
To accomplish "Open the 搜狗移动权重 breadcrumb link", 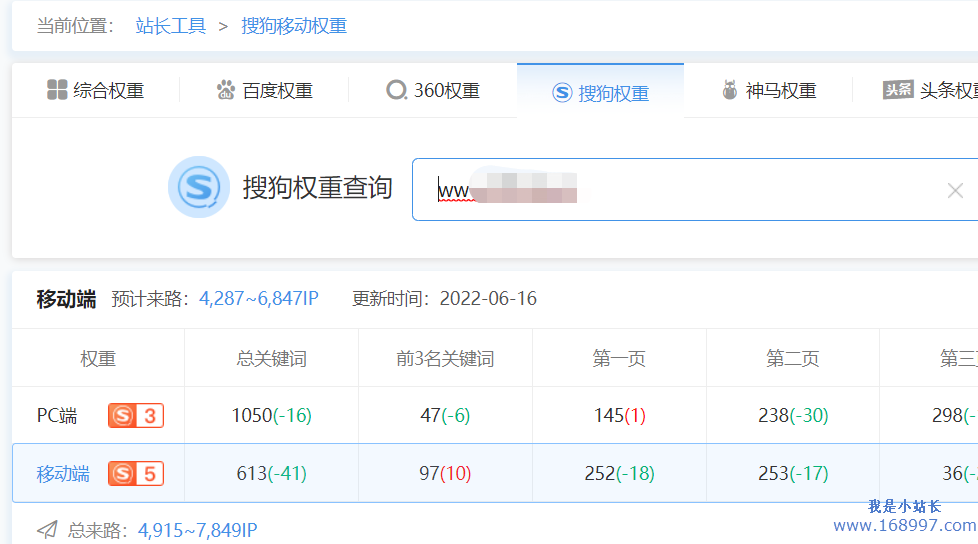I will point(294,26).
